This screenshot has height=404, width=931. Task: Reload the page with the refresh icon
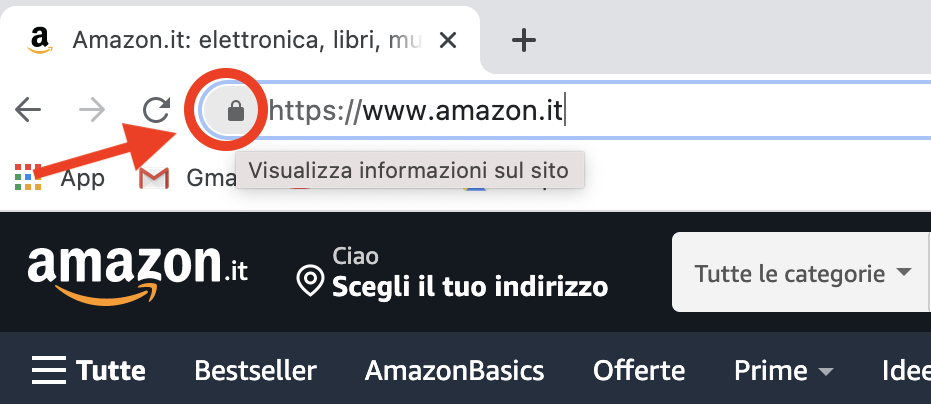[157, 110]
